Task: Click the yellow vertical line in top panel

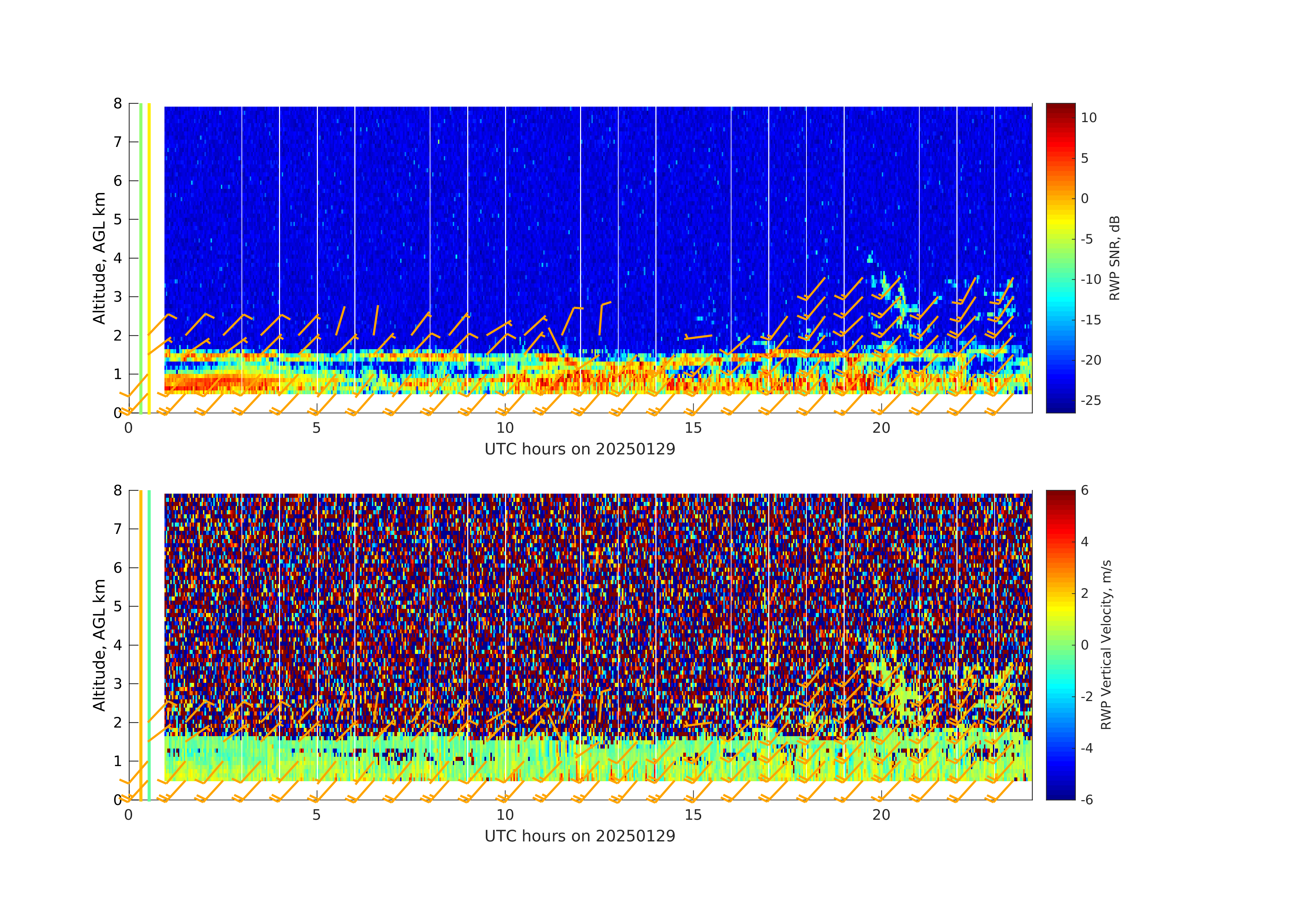Action: (x=149, y=226)
